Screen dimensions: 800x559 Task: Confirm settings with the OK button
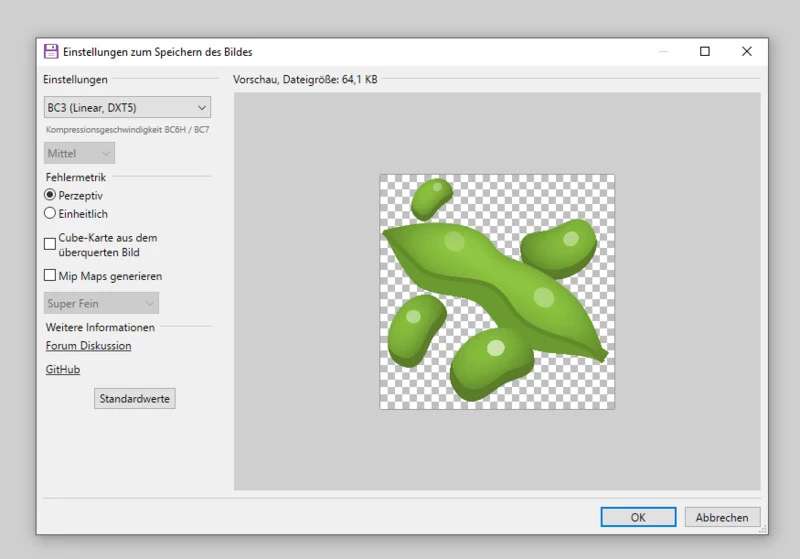pos(638,517)
